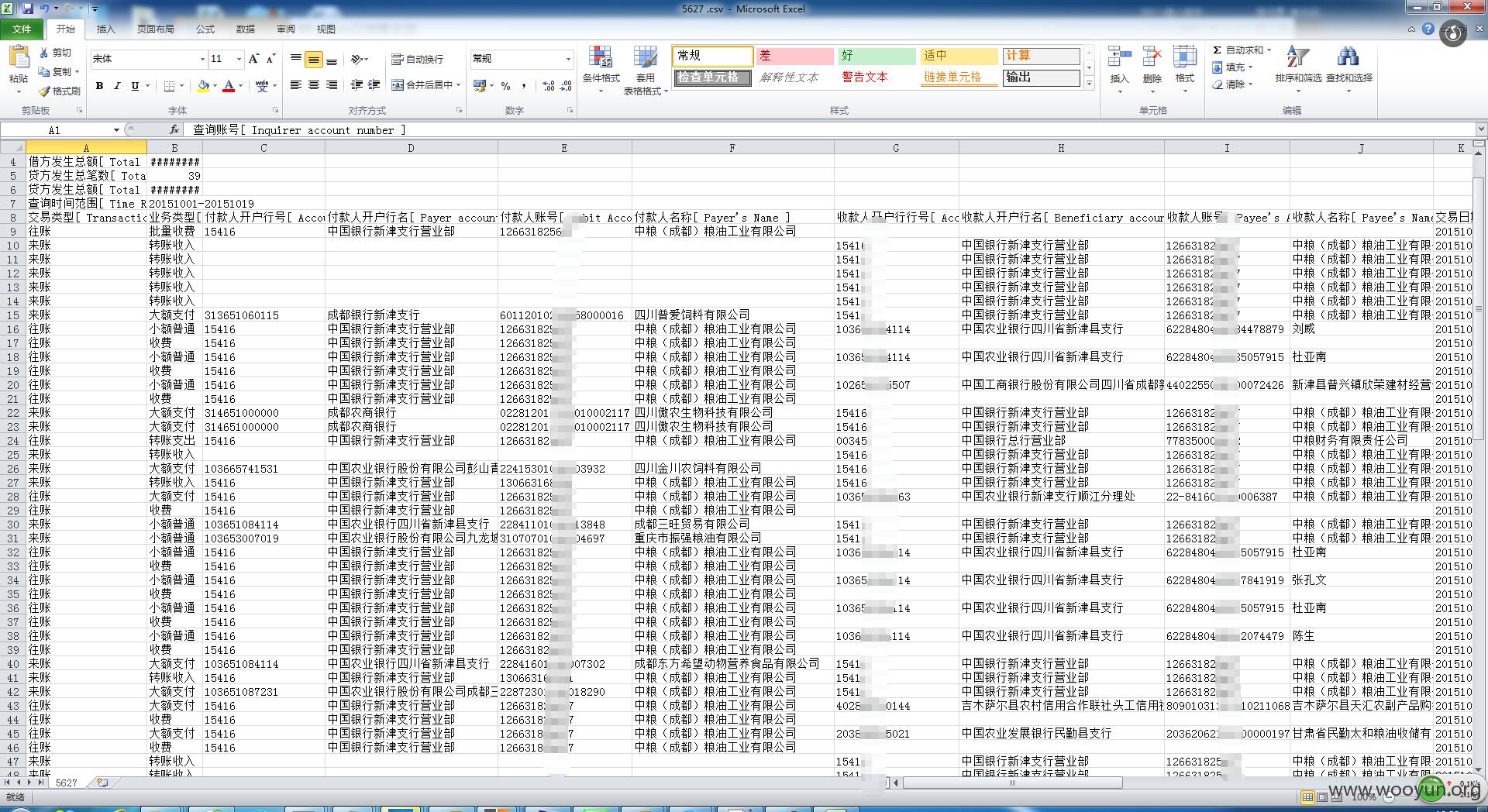Screen dimensions: 1488x812
Task: Switch to the Review (审阅) tab
Action: [x=286, y=29]
